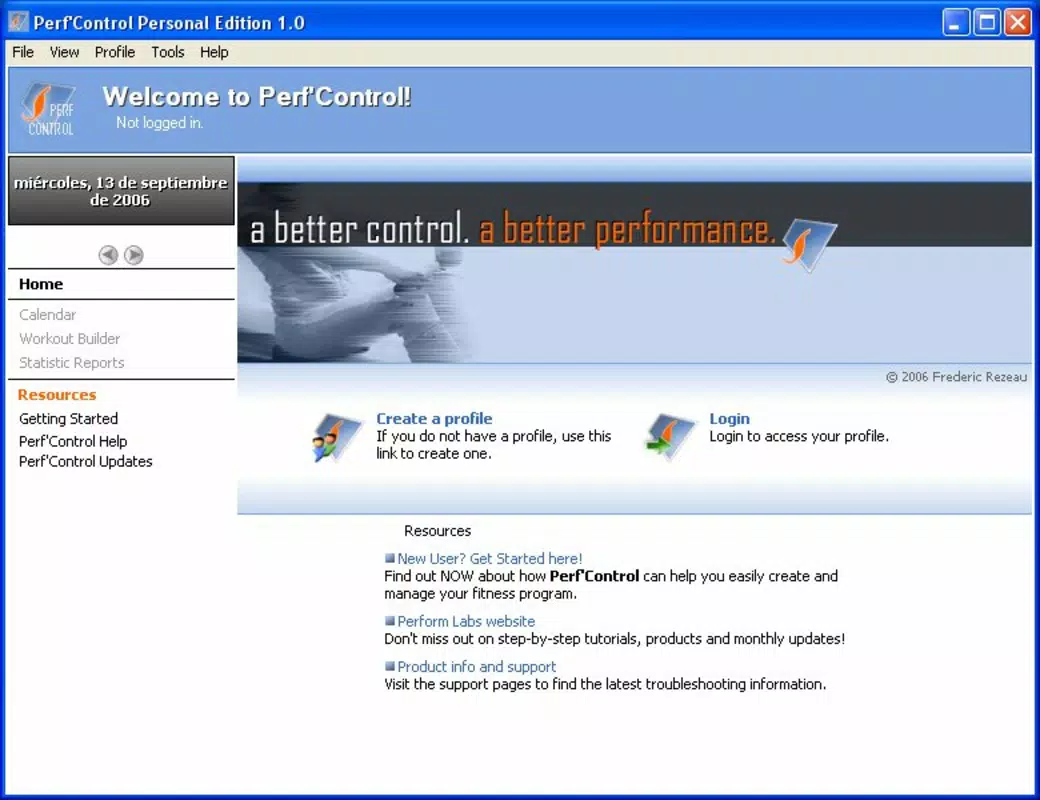Click the 'a better control.' banner text
The width and height of the screenshot is (1040, 800).
[359, 229]
